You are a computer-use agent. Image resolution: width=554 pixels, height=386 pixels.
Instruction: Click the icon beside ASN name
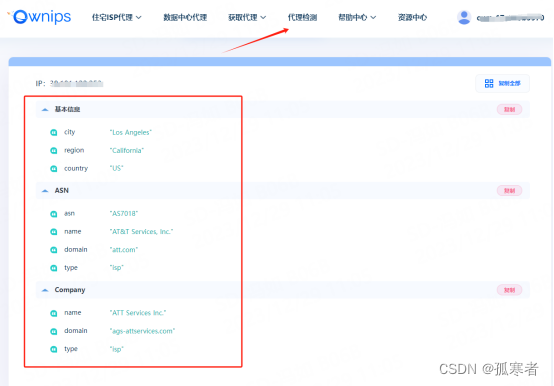(54, 232)
